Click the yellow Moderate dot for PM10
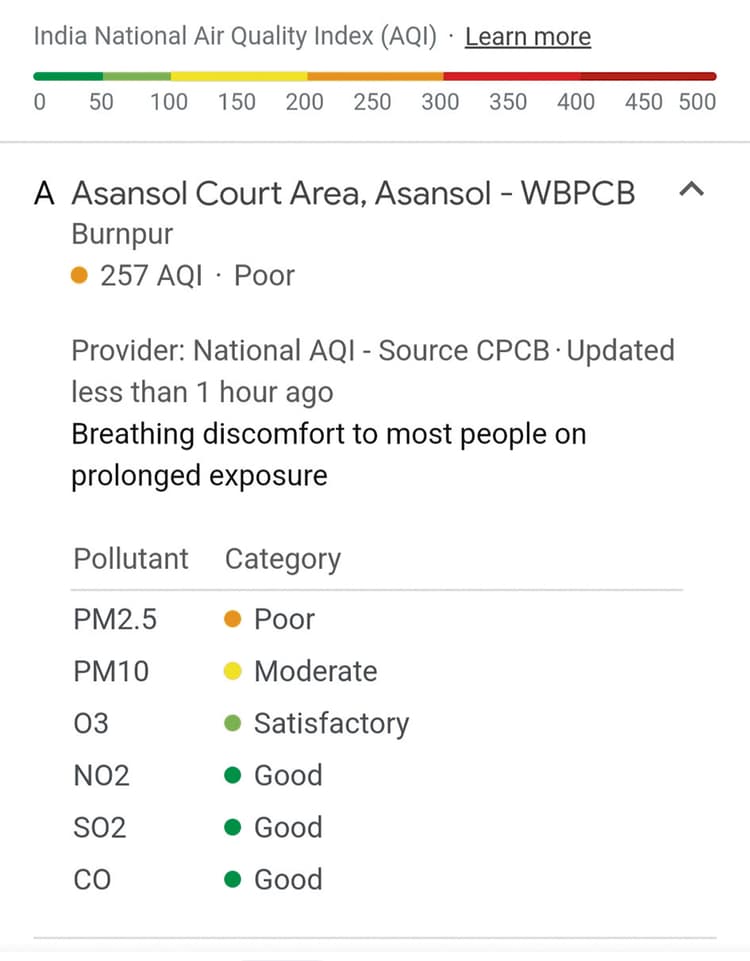Viewport: 750px width, 961px height. [233, 671]
